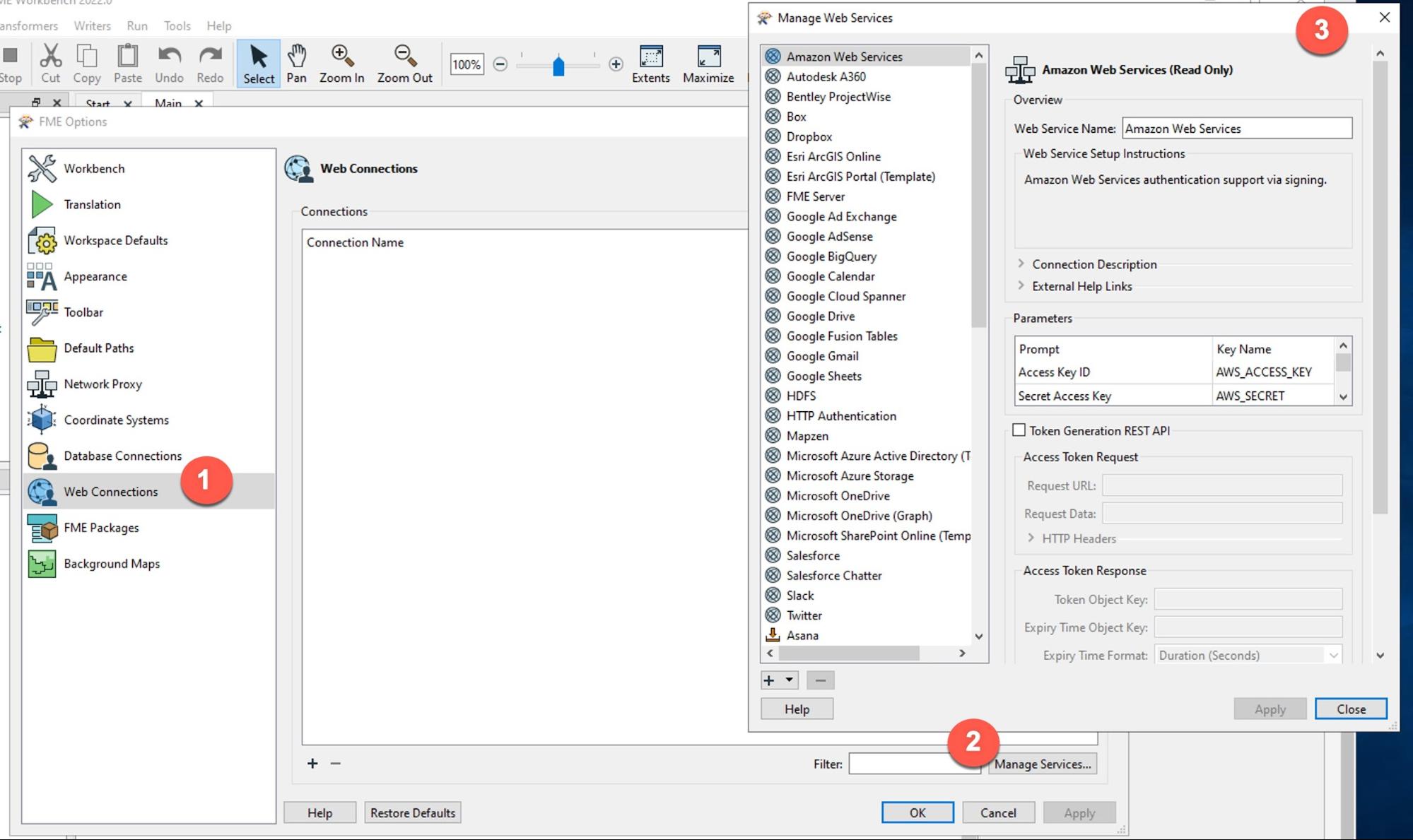Click the Paste icon
Viewport: 1413px width, 840px height.
tap(127, 62)
